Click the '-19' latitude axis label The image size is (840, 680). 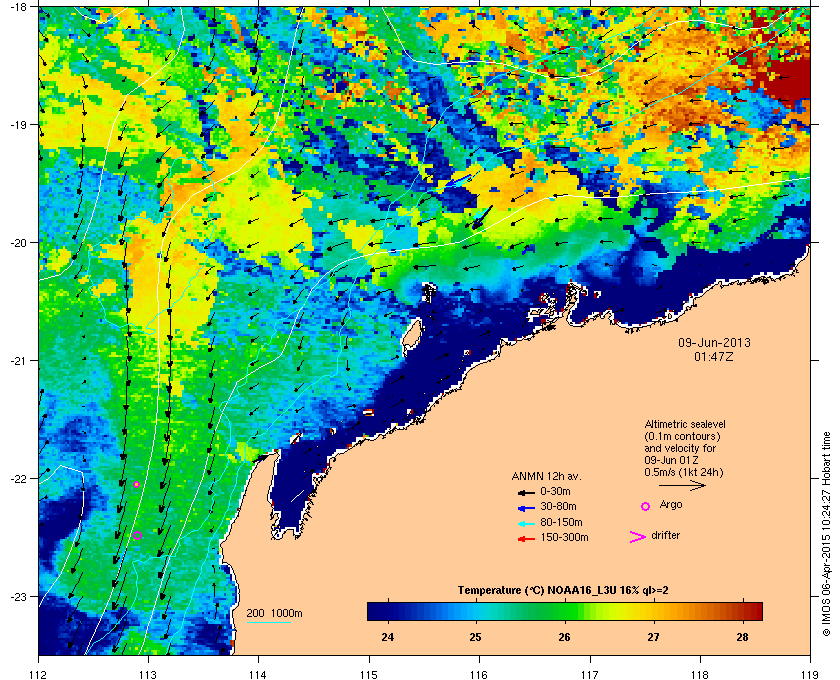(x=18, y=124)
